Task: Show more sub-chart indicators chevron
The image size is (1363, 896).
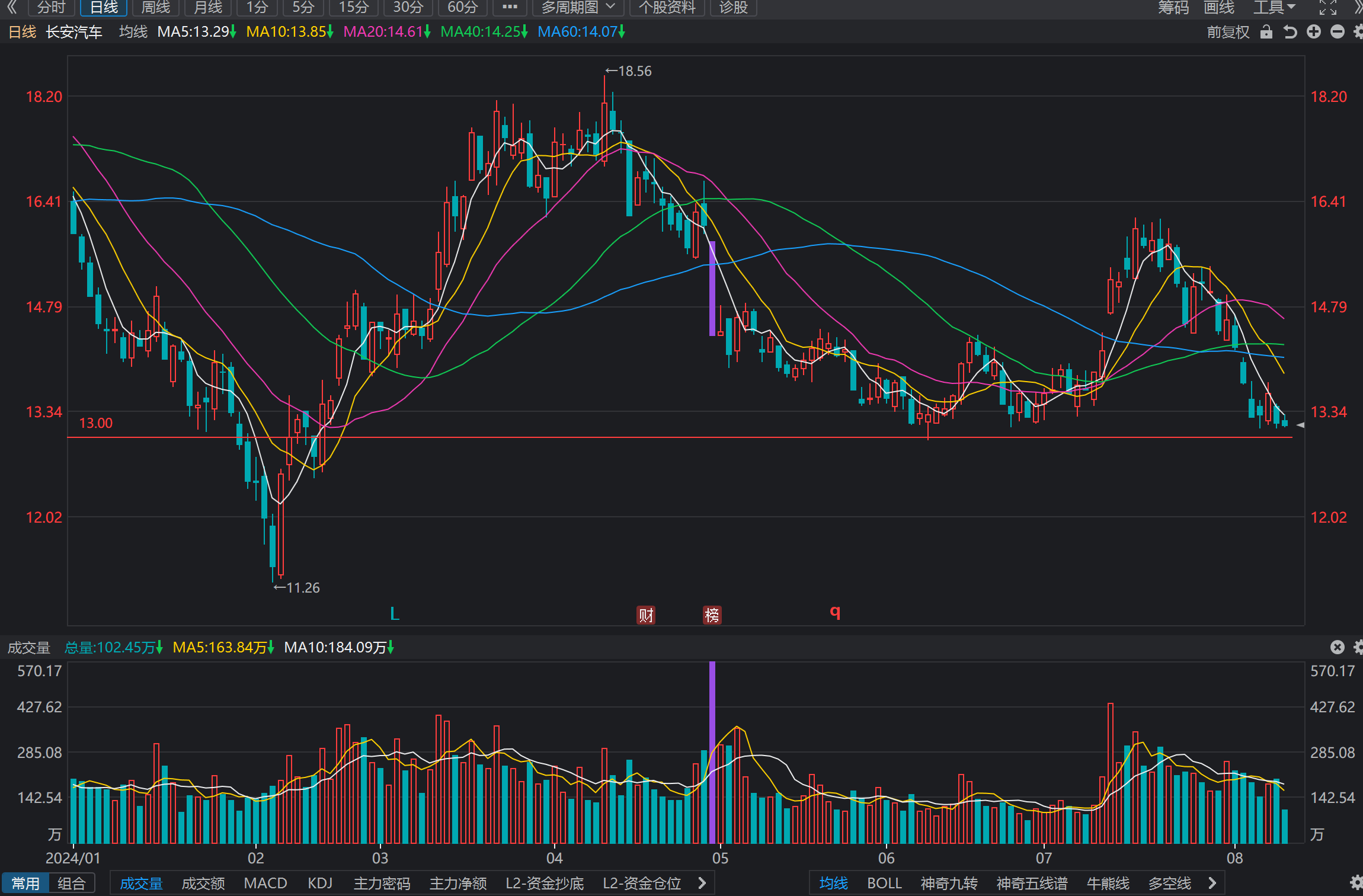Action: click(x=702, y=884)
